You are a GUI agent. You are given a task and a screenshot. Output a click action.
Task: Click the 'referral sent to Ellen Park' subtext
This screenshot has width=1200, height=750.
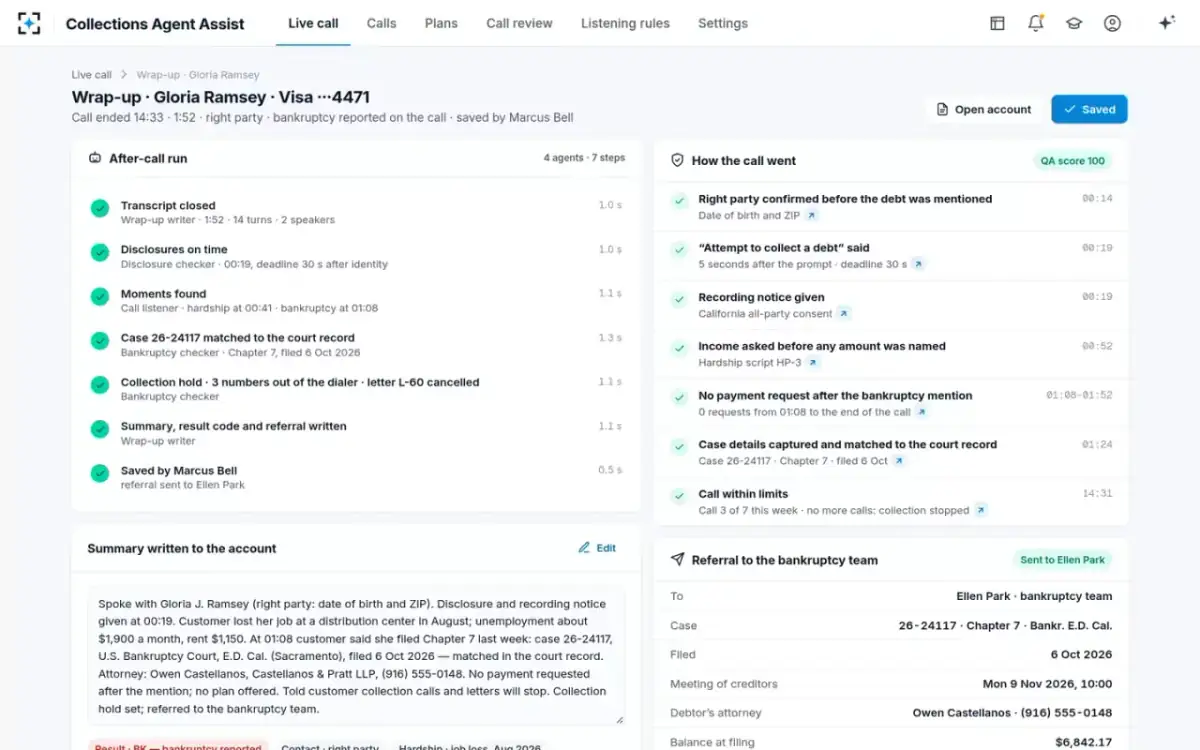click(183, 485)
